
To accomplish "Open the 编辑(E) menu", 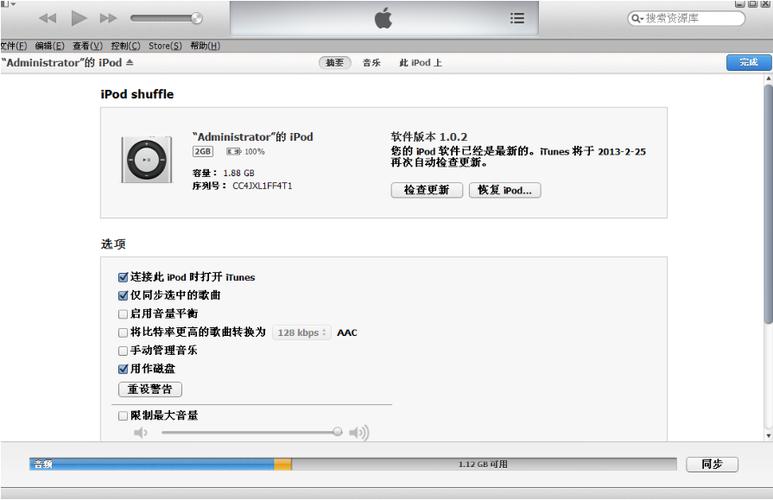I will pos(50,46).
